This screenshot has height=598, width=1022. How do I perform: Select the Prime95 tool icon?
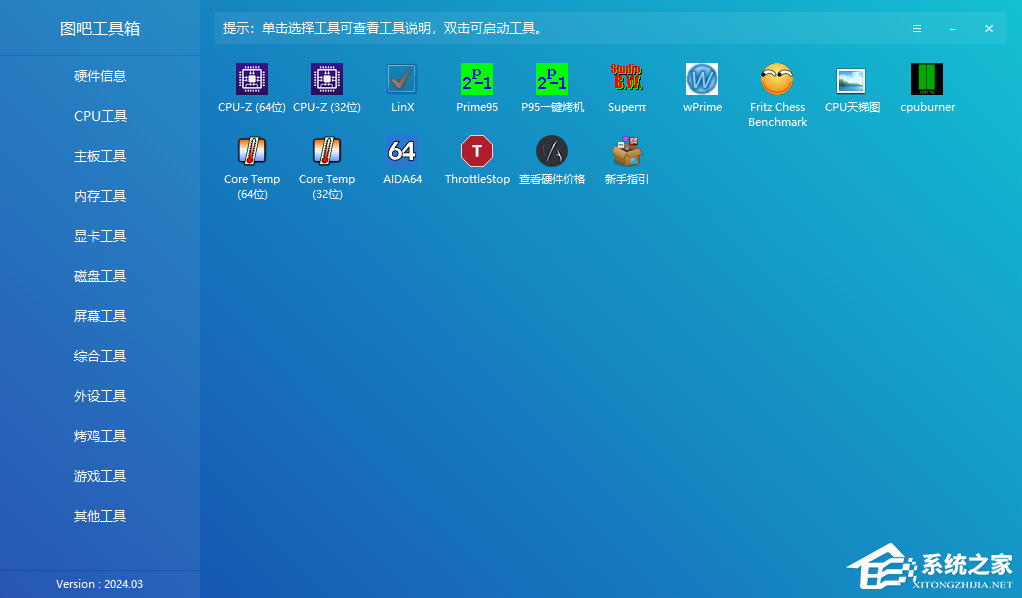pos(477,79)
